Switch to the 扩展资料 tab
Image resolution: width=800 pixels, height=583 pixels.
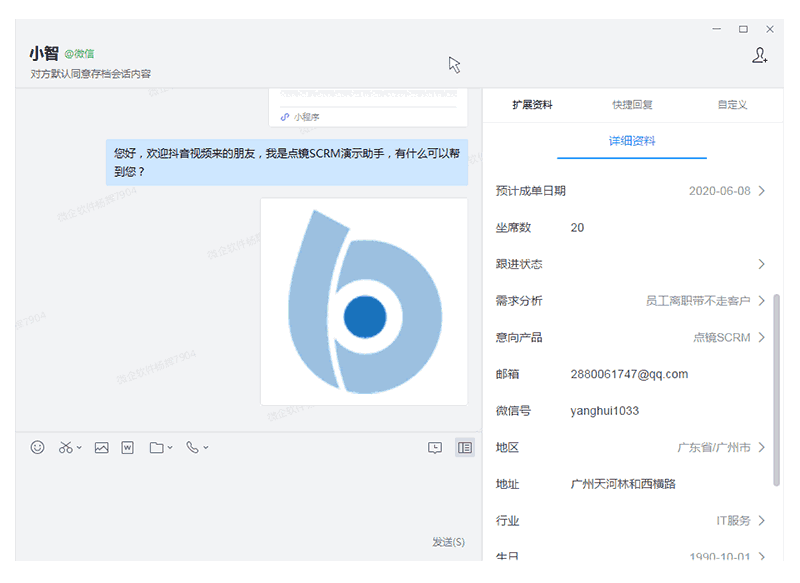click(532, 105)
